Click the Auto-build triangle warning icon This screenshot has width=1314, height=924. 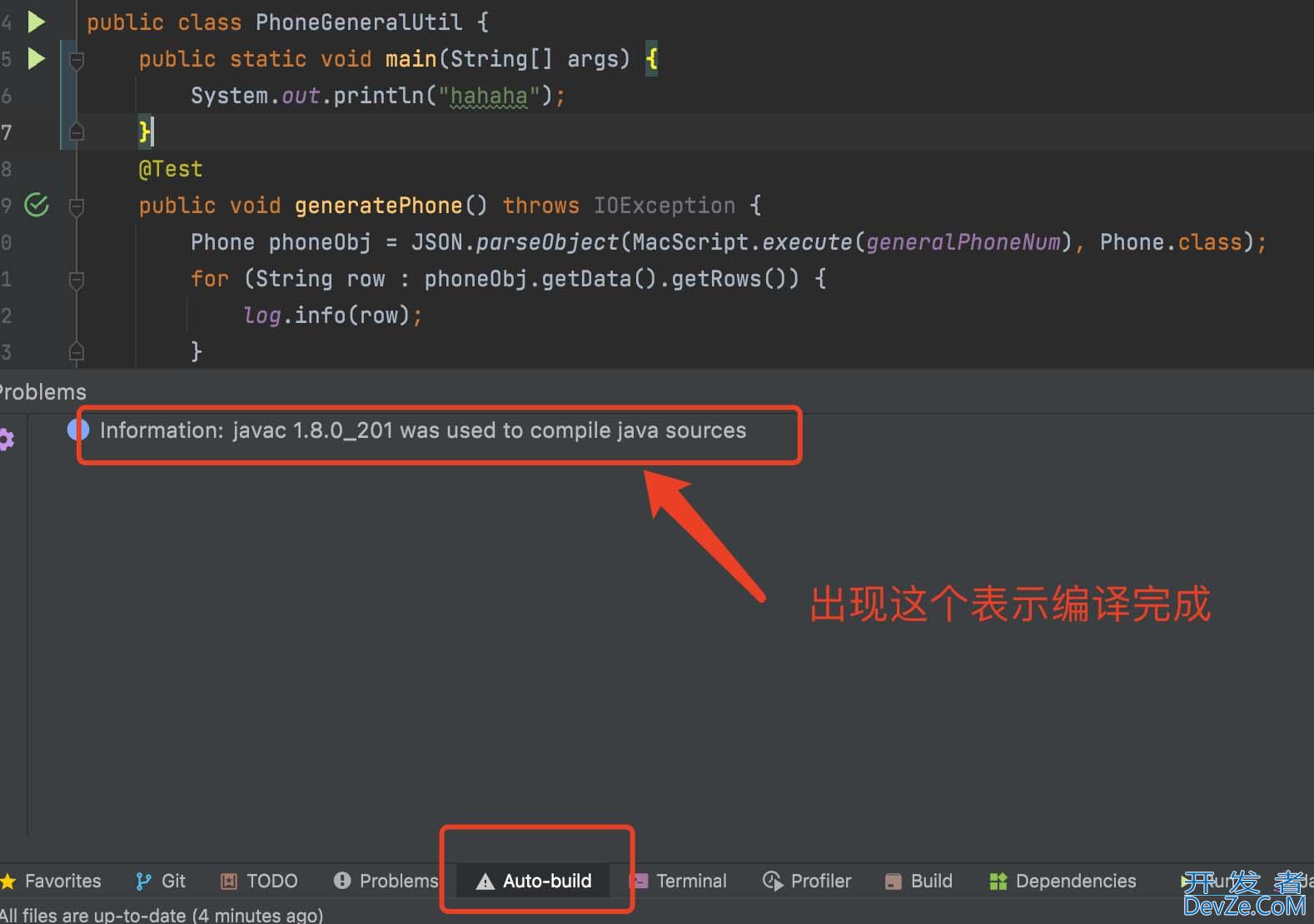click(x=485, y=882)
